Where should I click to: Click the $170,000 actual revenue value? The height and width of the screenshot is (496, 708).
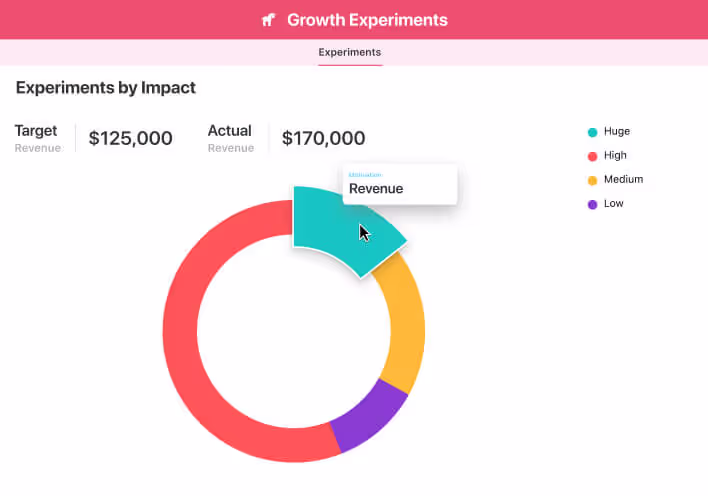pyautogui.click(x=323, y=139)
